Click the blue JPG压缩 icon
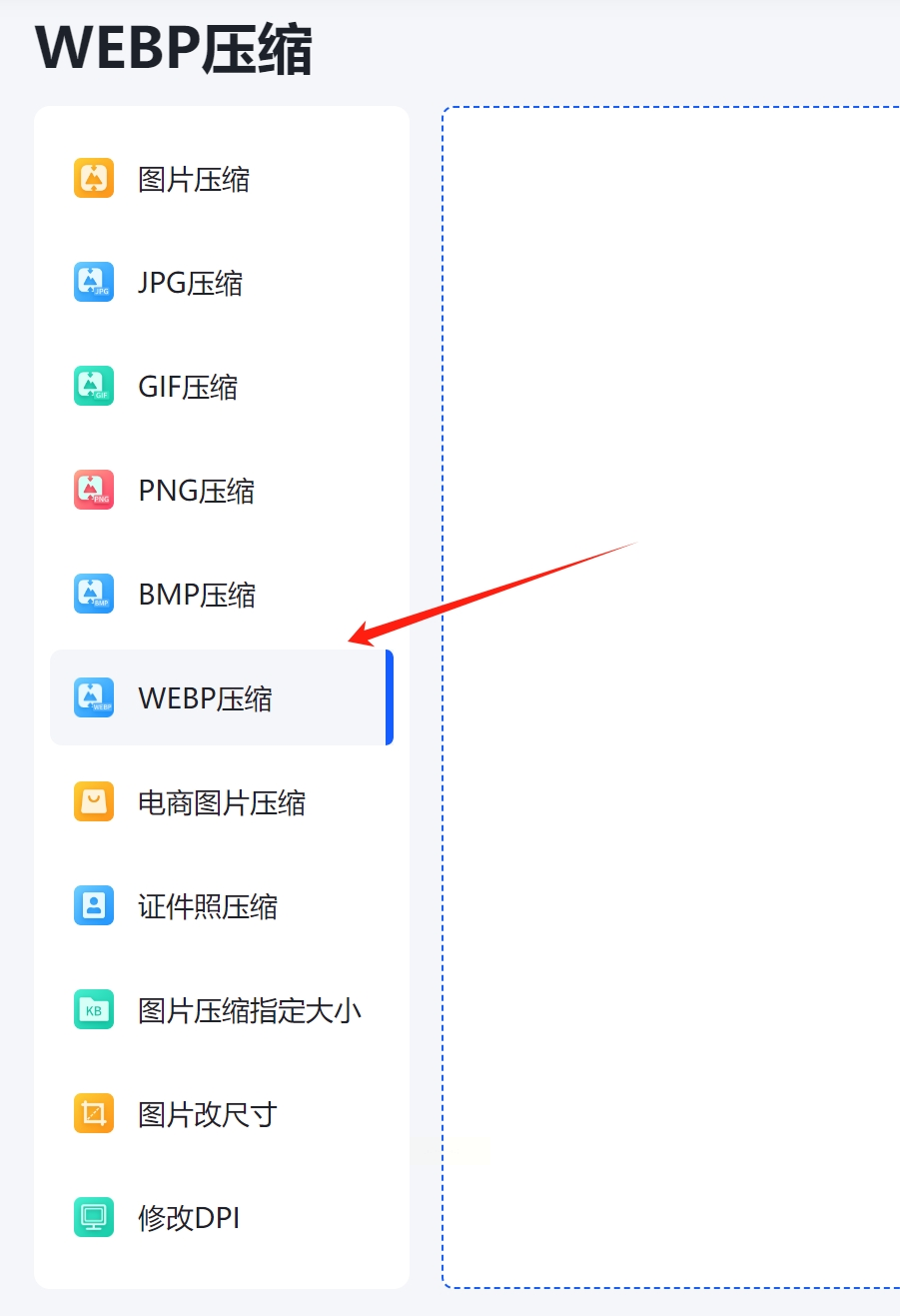Screen dimensions: 900x1316 94,283
